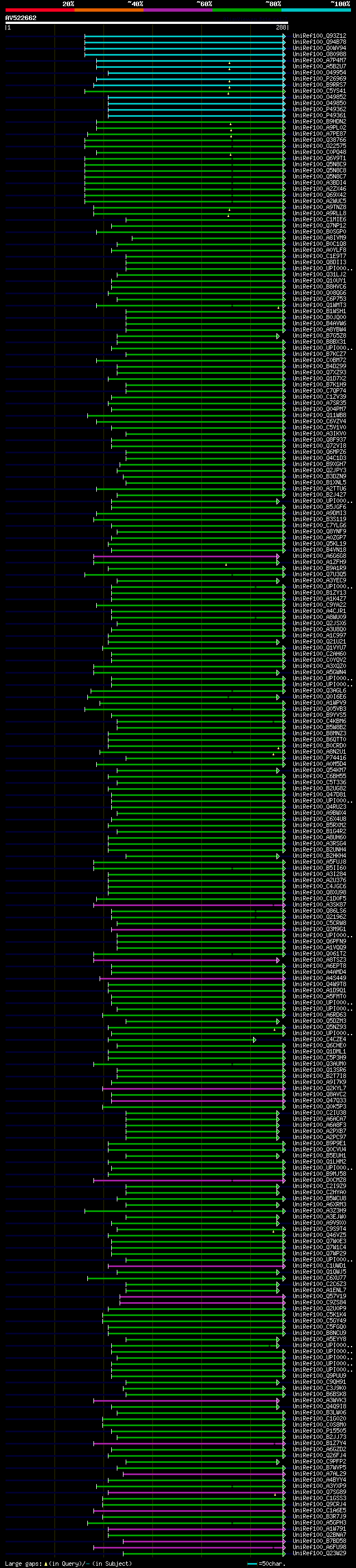Image resolution: width=356 pixels, height=1568 pixels.
Task: Click the purple ~60% identity legend segment
Action: pyautogui.click(x=177, y=10)
